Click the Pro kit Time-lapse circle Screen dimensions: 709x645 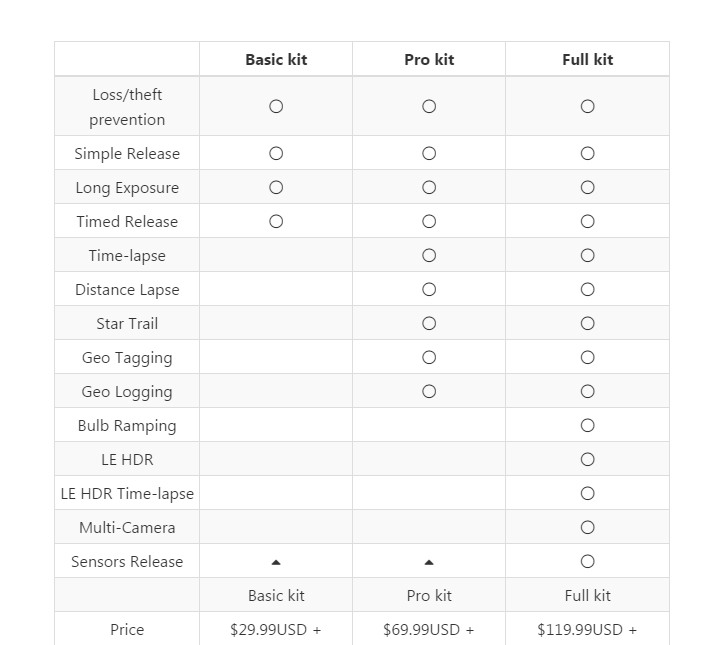[429, 255]
